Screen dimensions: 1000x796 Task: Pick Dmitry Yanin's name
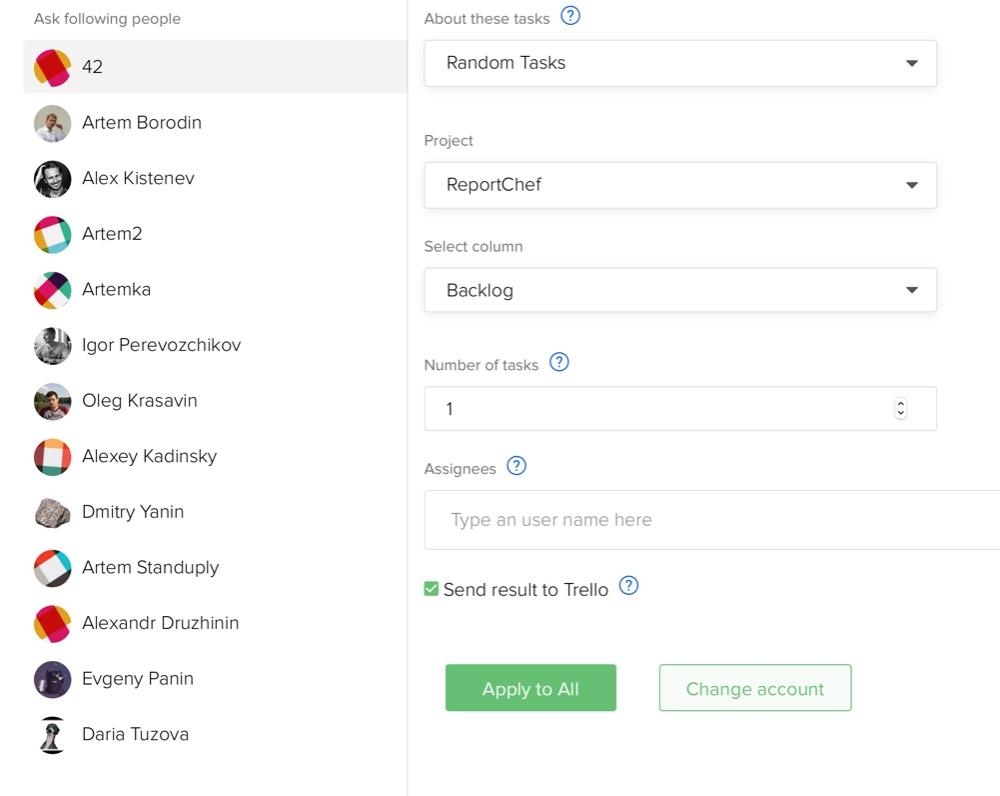(x=133, y=512)
